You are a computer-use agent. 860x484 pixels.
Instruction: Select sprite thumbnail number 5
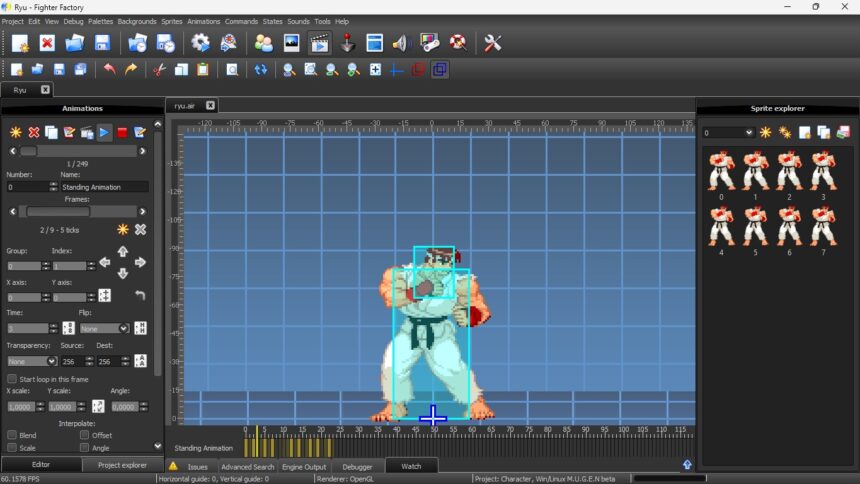[755, 227]
